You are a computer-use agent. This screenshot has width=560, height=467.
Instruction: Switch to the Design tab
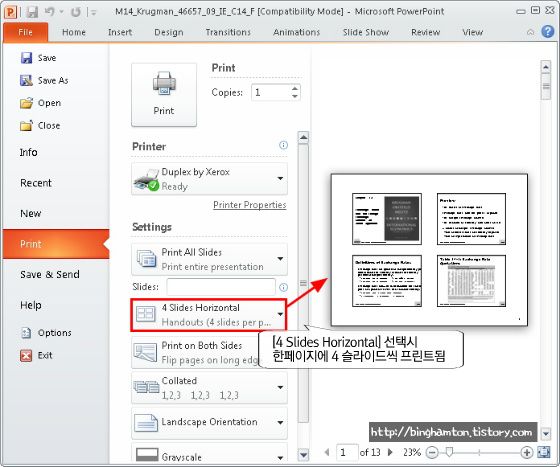169,32
